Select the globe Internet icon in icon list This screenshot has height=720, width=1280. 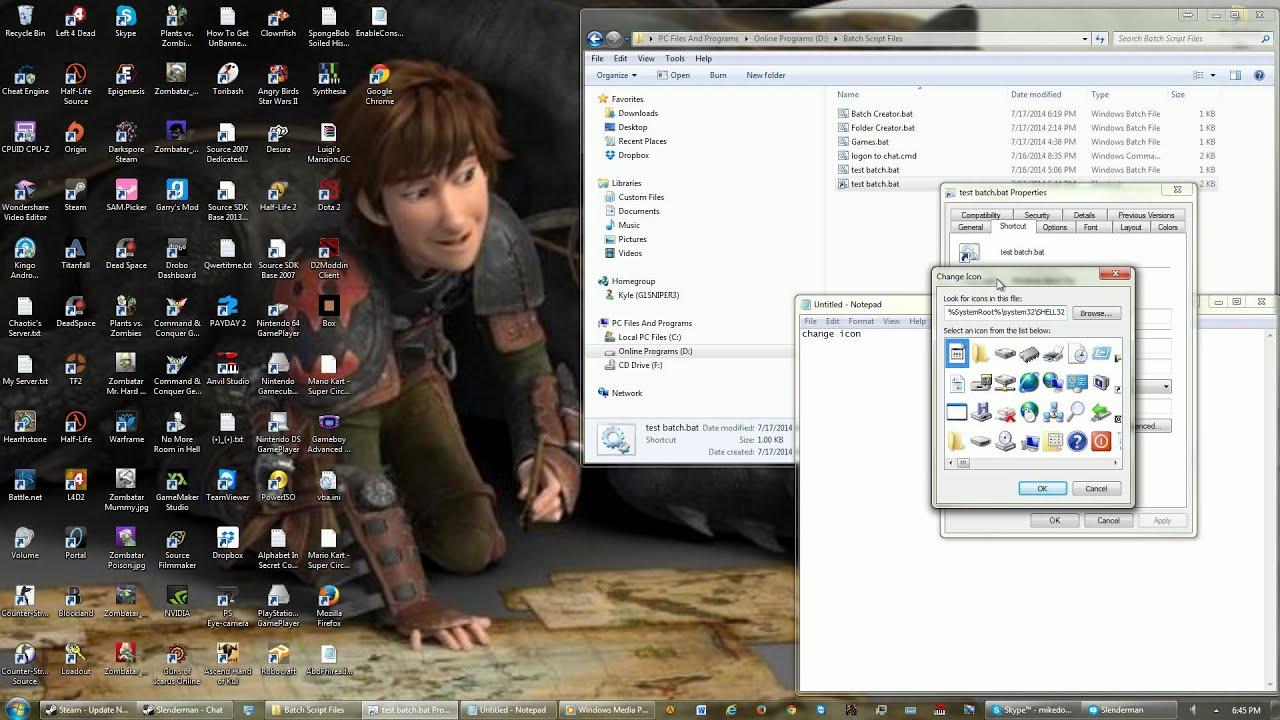click(x=1031, y=381)
